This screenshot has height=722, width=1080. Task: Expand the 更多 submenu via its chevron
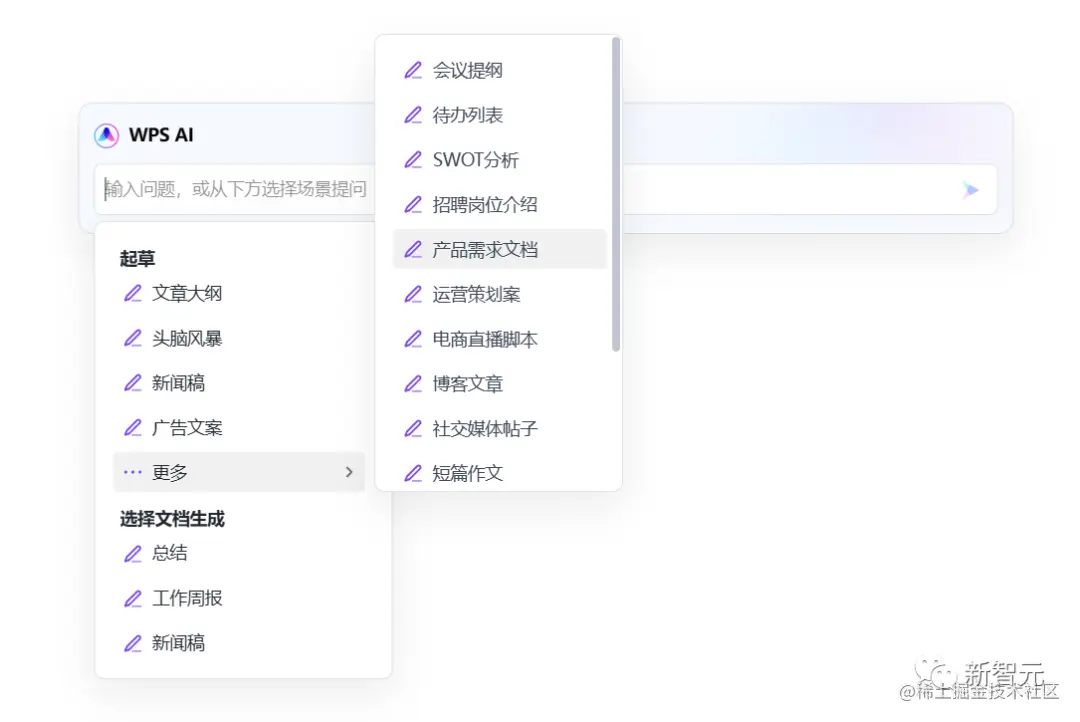tap(349, 472)
